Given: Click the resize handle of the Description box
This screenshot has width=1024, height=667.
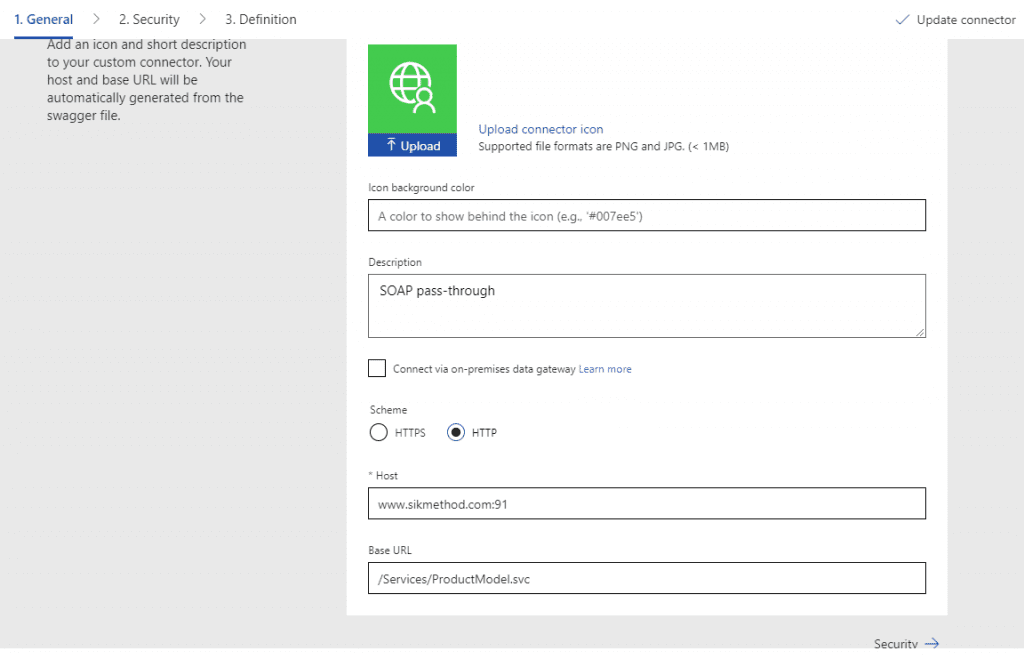Looking at the screenshot, I should tap(920, 332).
